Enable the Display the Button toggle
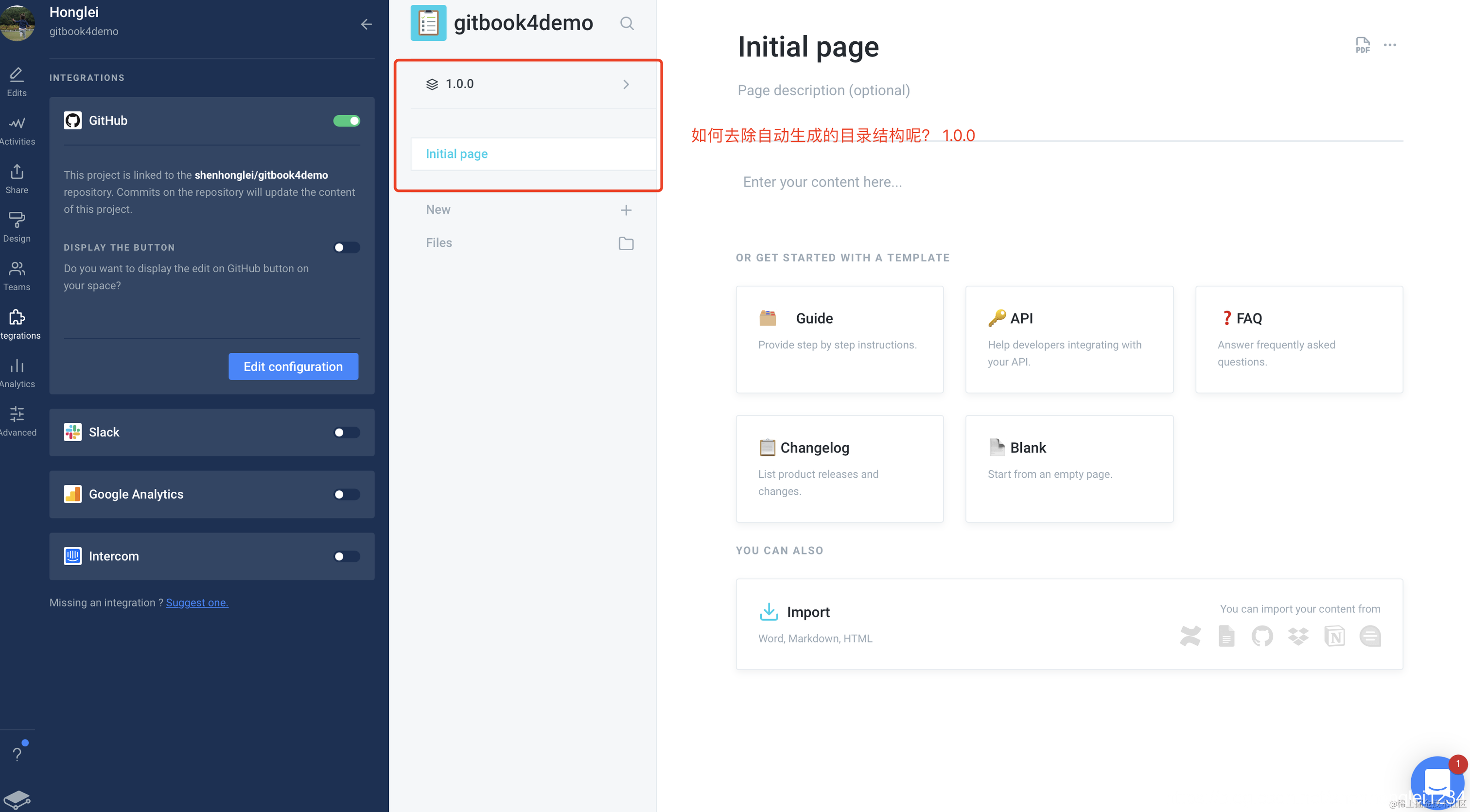The image size is (1470, 812). (x=347, y=248)
